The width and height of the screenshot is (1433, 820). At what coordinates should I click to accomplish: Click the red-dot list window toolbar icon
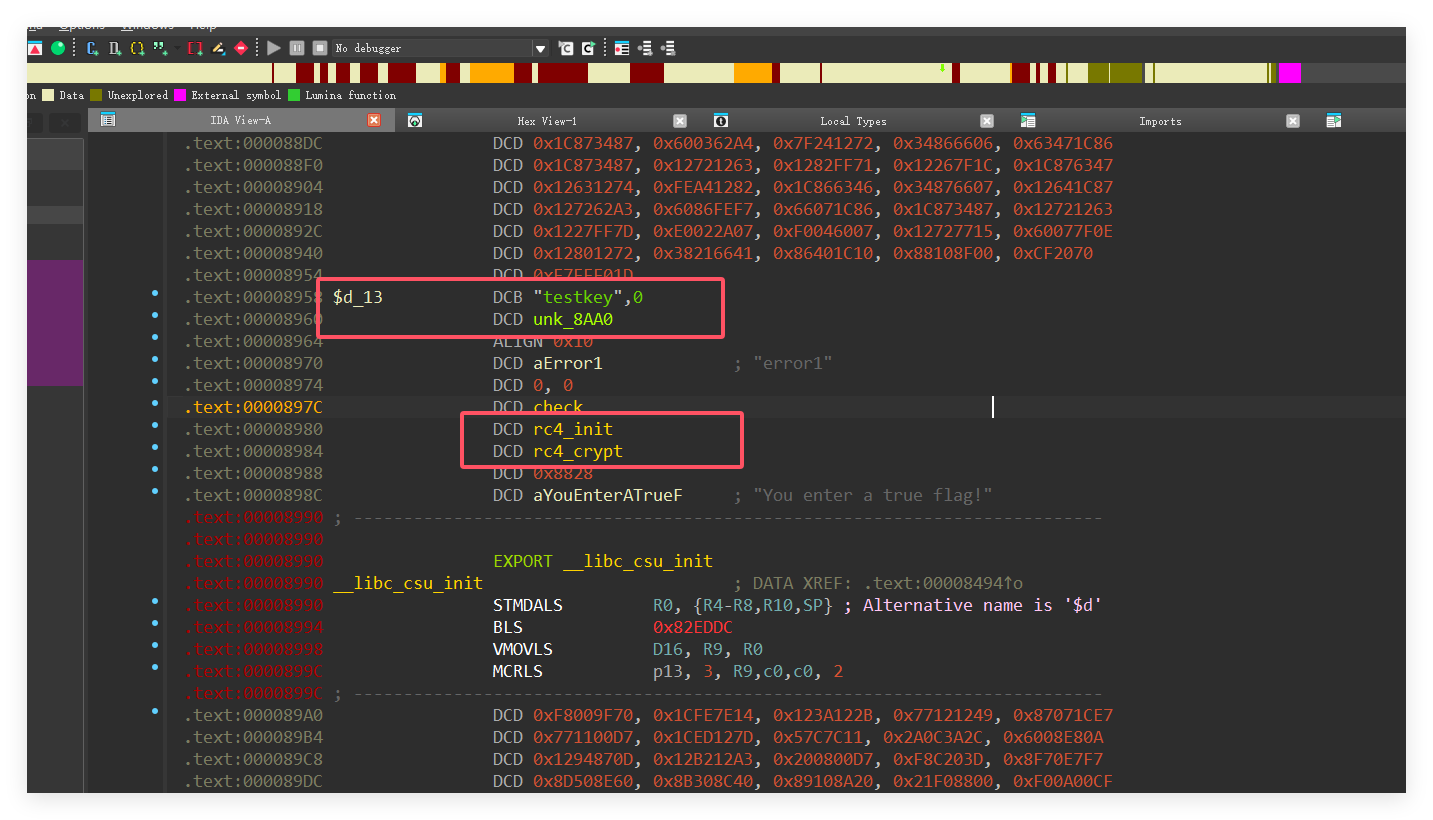622,48
